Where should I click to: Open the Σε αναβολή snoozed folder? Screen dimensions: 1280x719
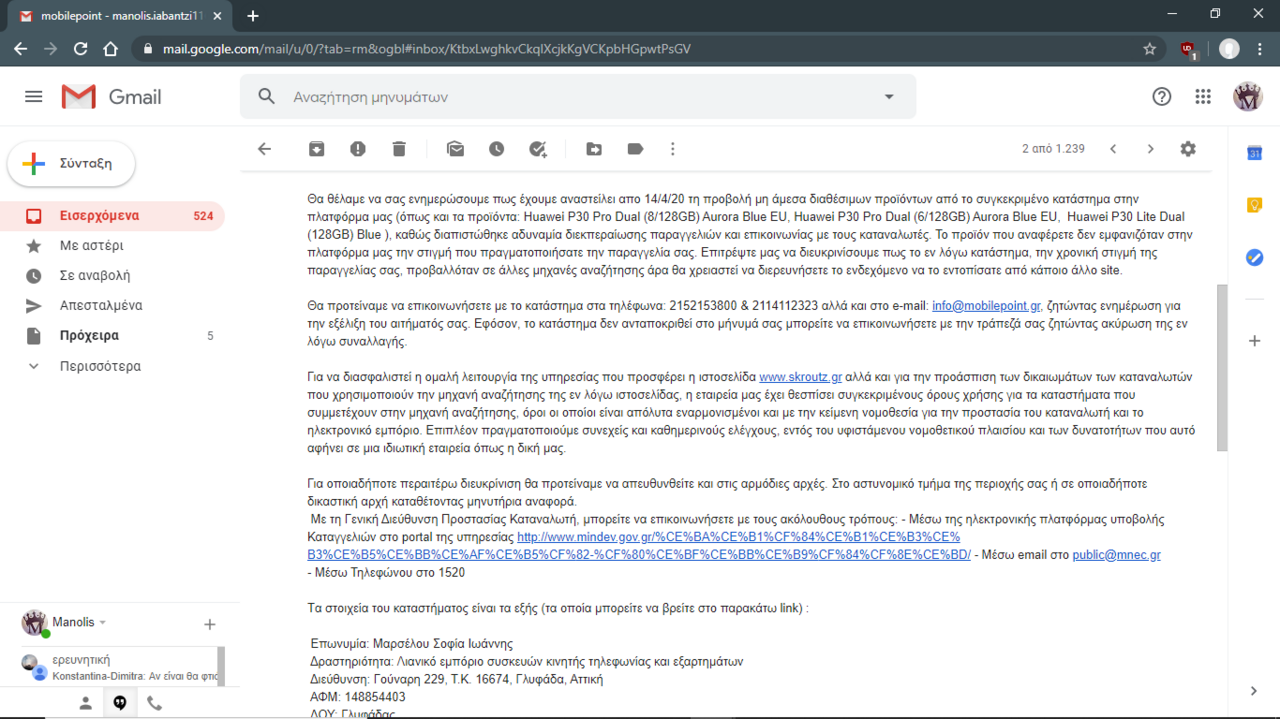(112, 276)
